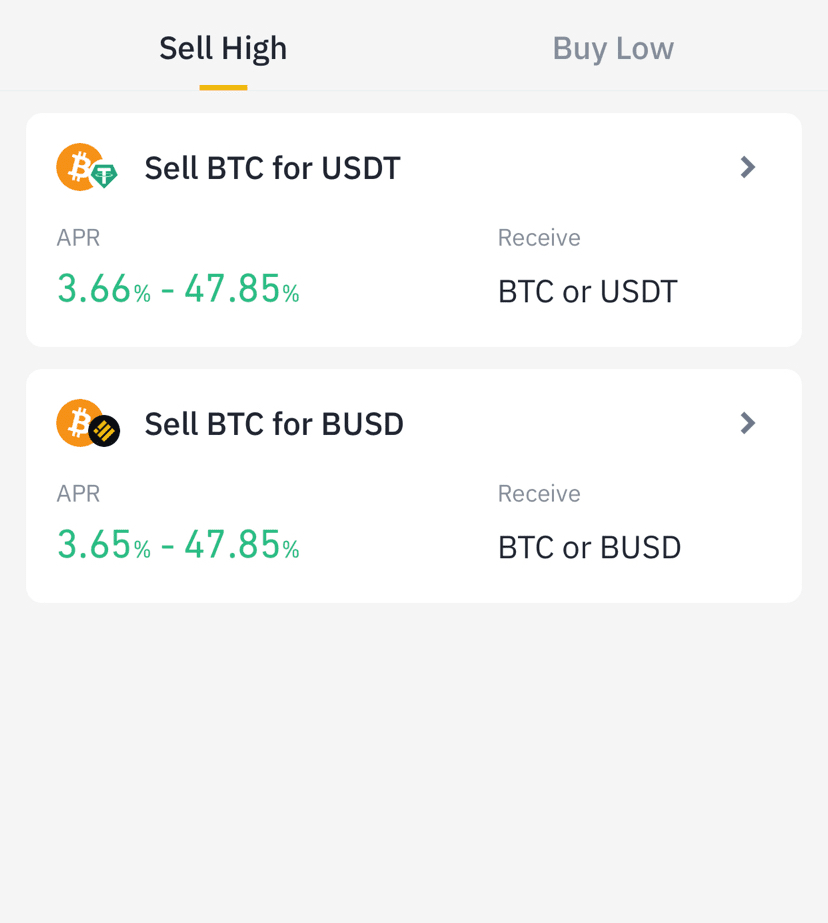
Task: Click the empty area below the BUSD card
Action: coord(414,760)
